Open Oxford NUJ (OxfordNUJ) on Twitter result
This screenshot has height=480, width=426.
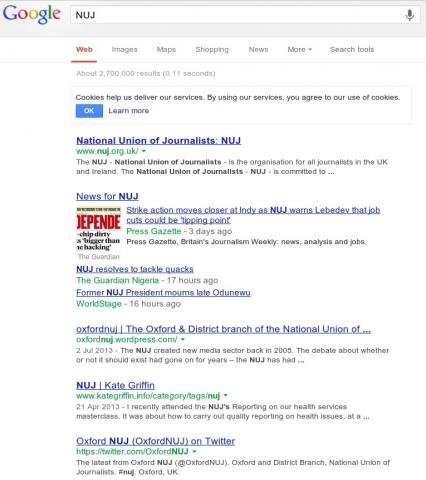(155, 441)
